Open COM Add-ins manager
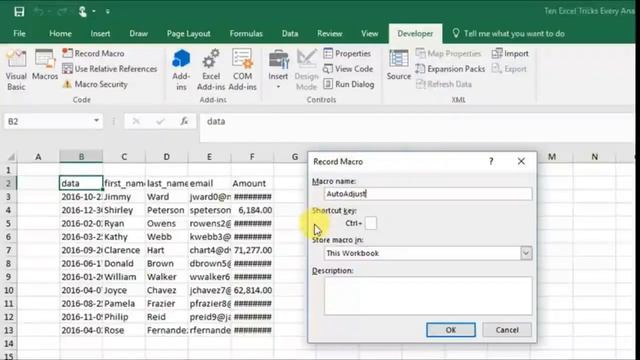The height and width of the screenshot is (360, 640). coord(242,69)
